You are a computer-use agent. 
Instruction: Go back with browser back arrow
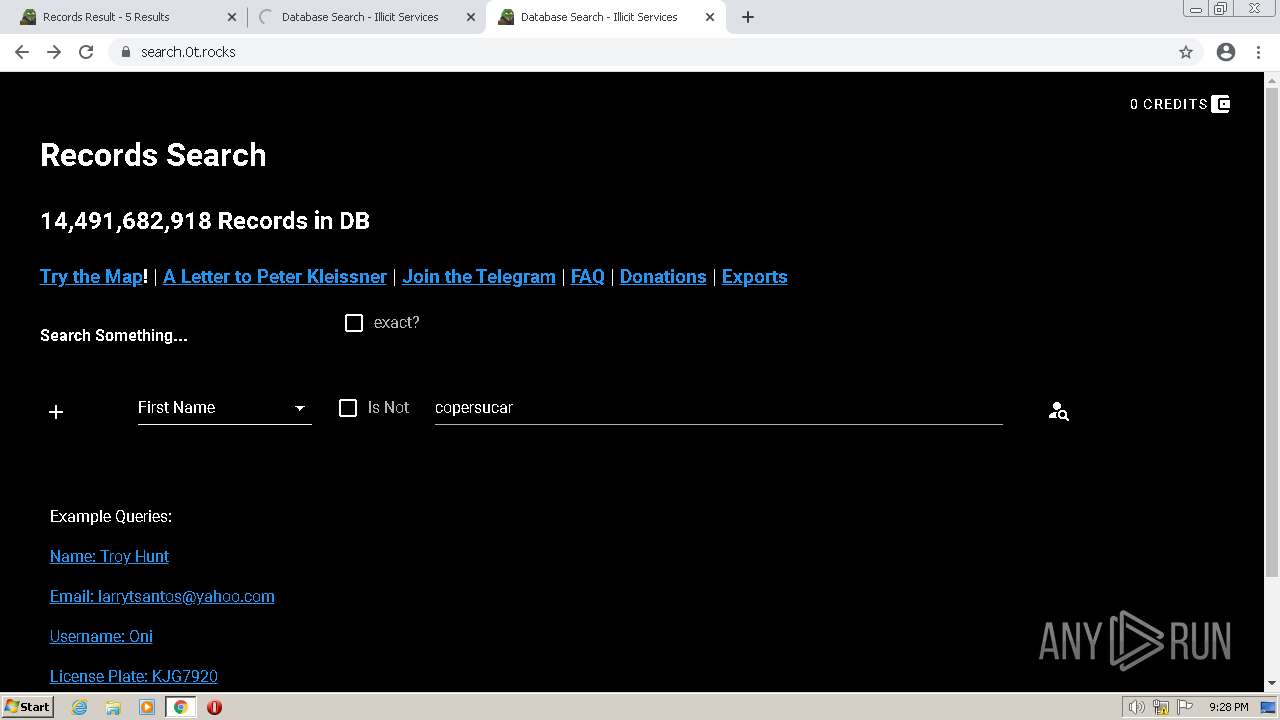coord(22,52)
